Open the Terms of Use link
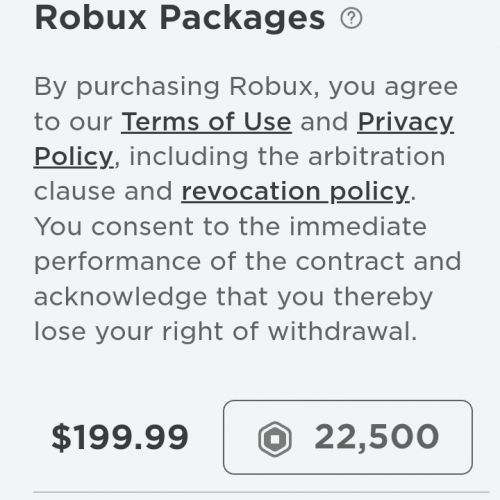 pyautogui.click(x=206, y=122)
